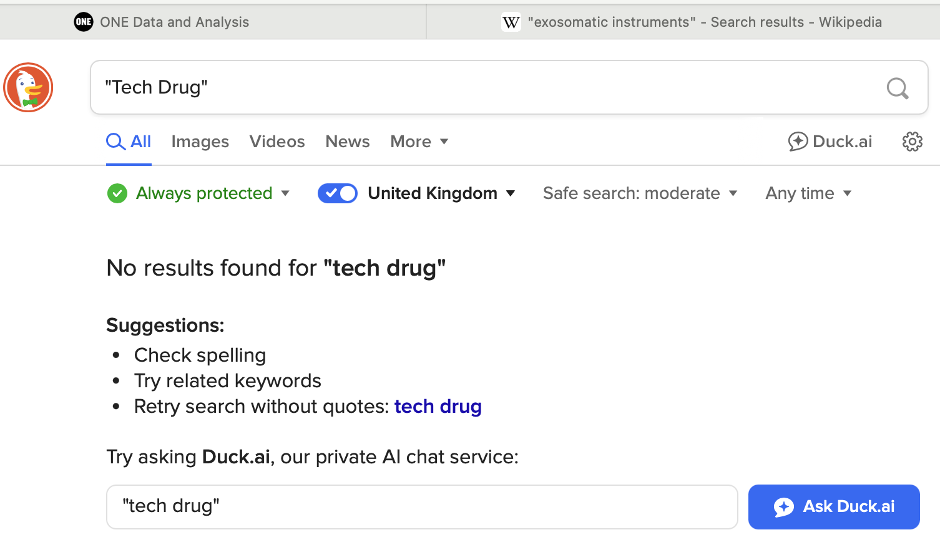Click the Duck.ai prompt input field

(421, 507)
